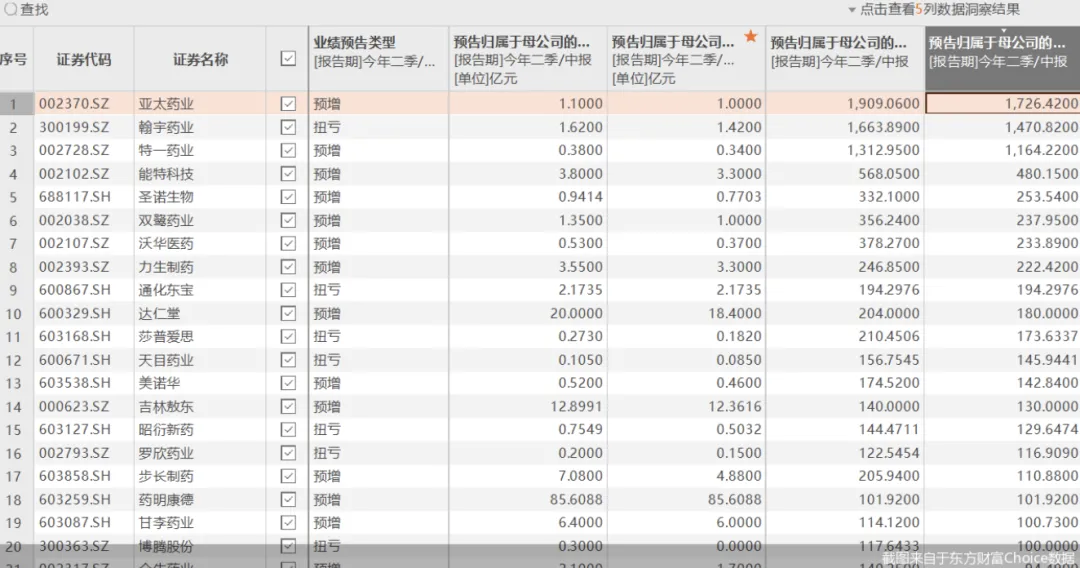Select the 证券代码 column header

coord(84,59)
